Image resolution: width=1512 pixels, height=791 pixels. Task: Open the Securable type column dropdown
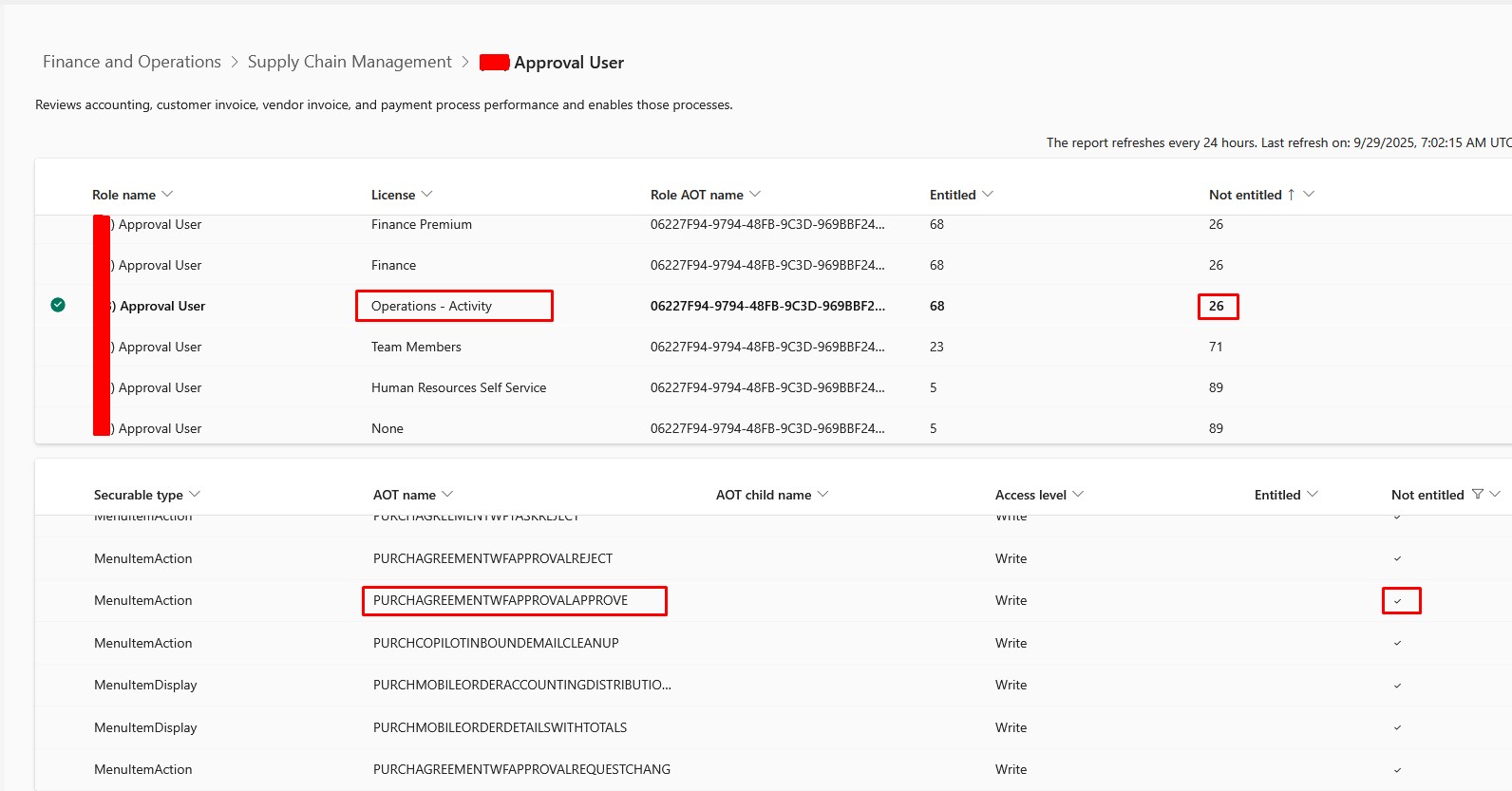[x=195, y=495]
